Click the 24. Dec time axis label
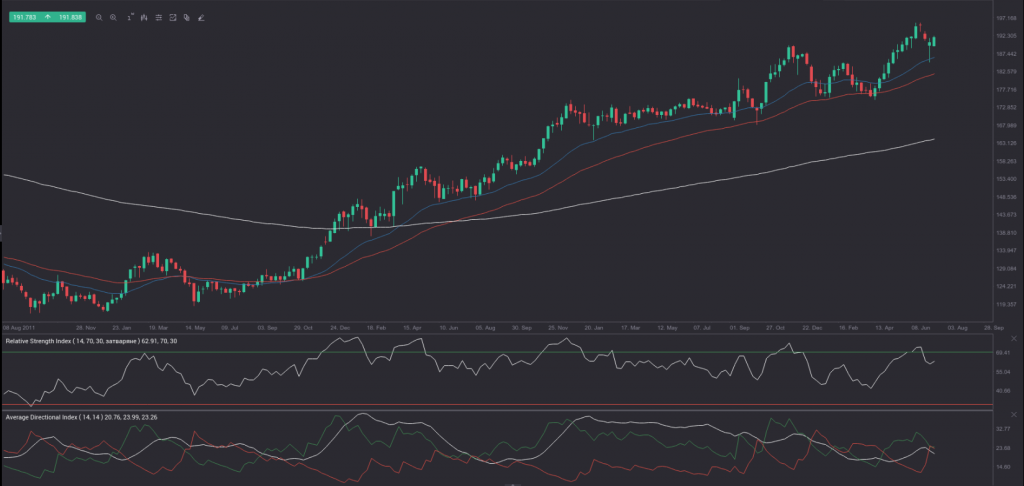The width and height of the screenshot is (1024, 486). 340,327
